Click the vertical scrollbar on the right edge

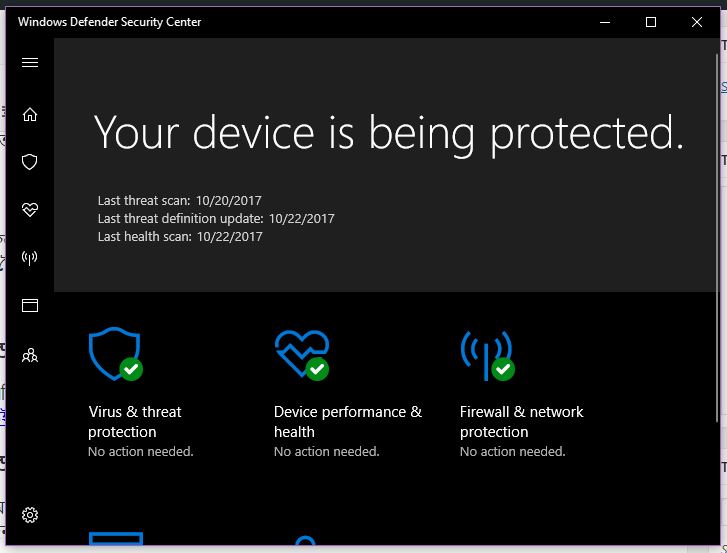714,300
